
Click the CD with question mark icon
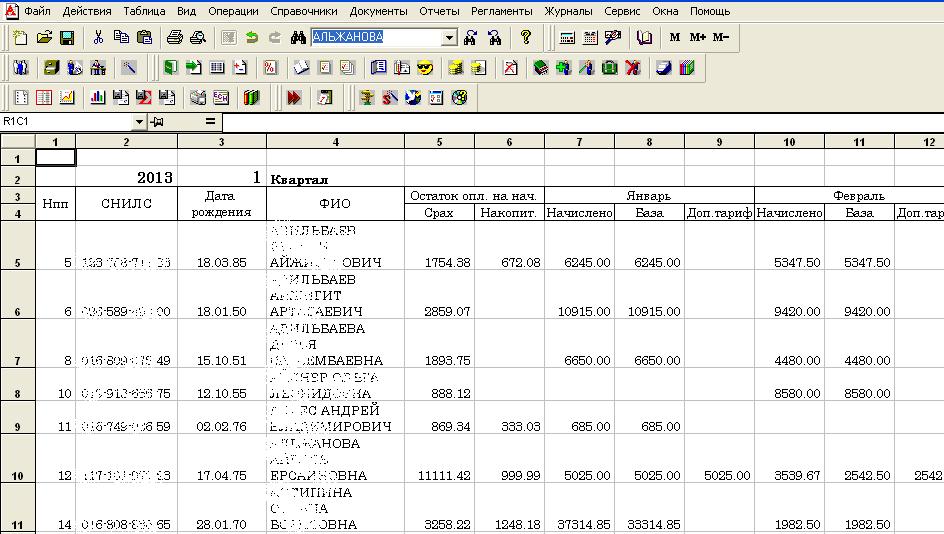click(459, 97)
